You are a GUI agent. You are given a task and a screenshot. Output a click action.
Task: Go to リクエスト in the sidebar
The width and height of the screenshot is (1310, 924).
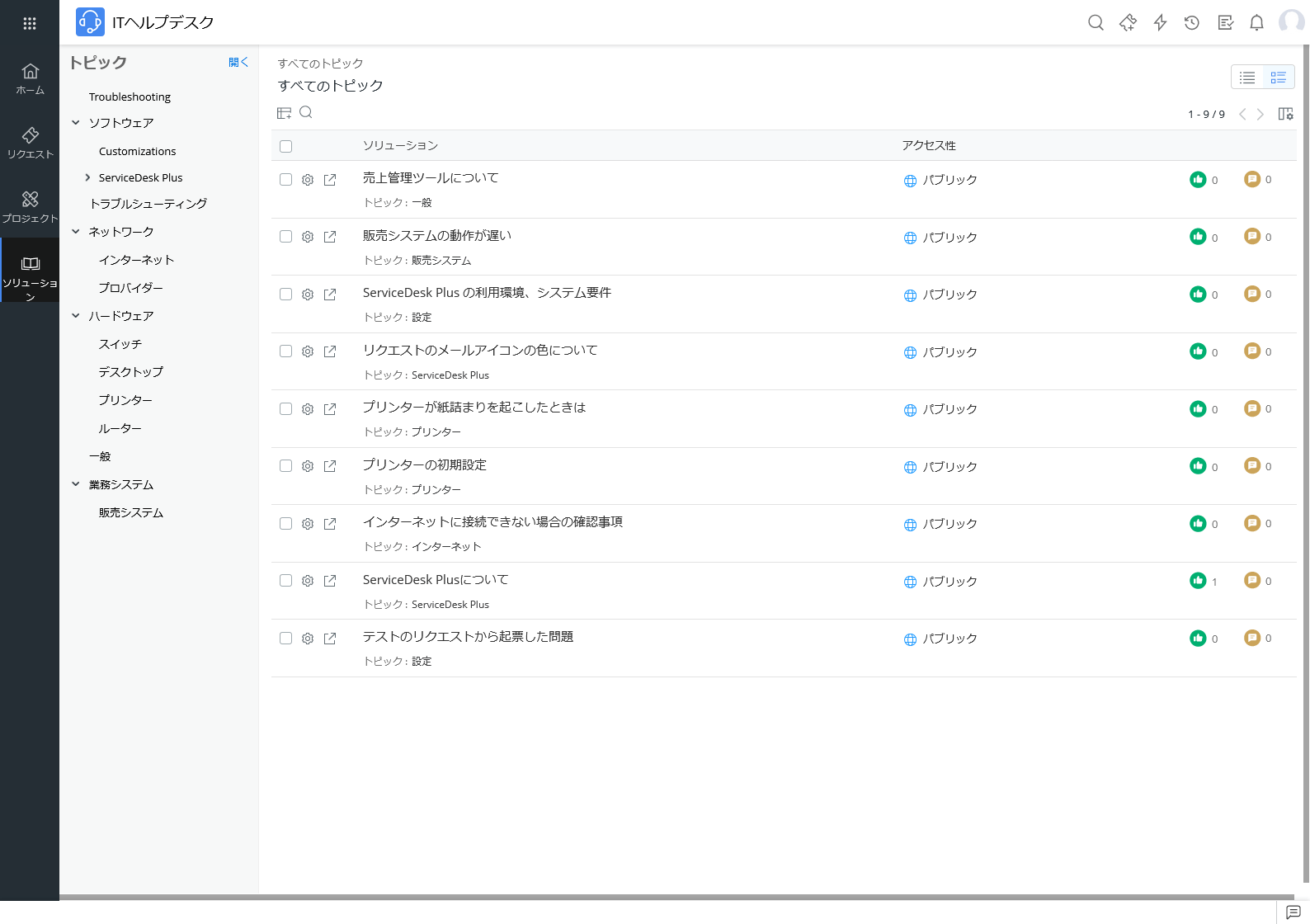[x=30, y=142]
